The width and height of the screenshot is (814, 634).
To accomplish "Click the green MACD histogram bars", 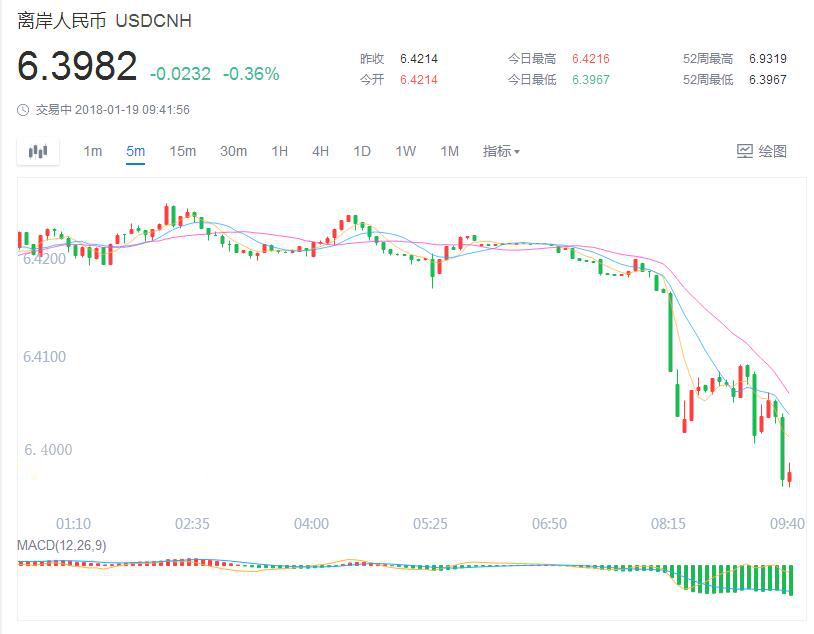I will click(730, 578).
